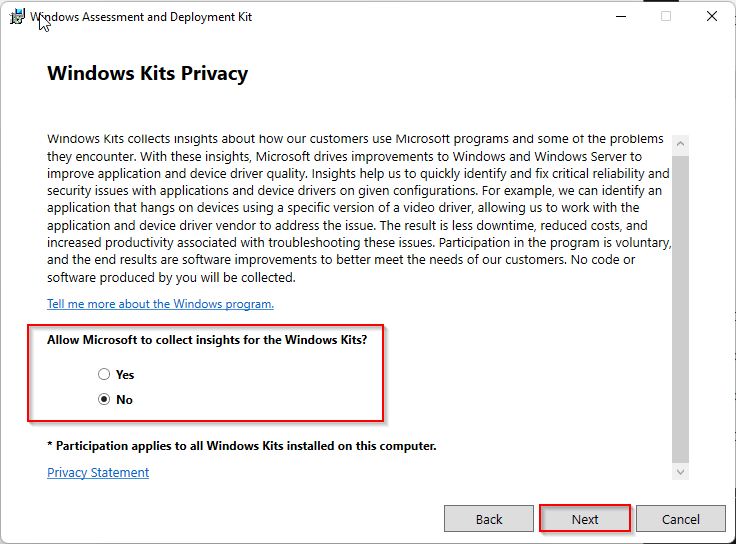
Task: Click the scrollbar up arrow
Action: [681, 142]
